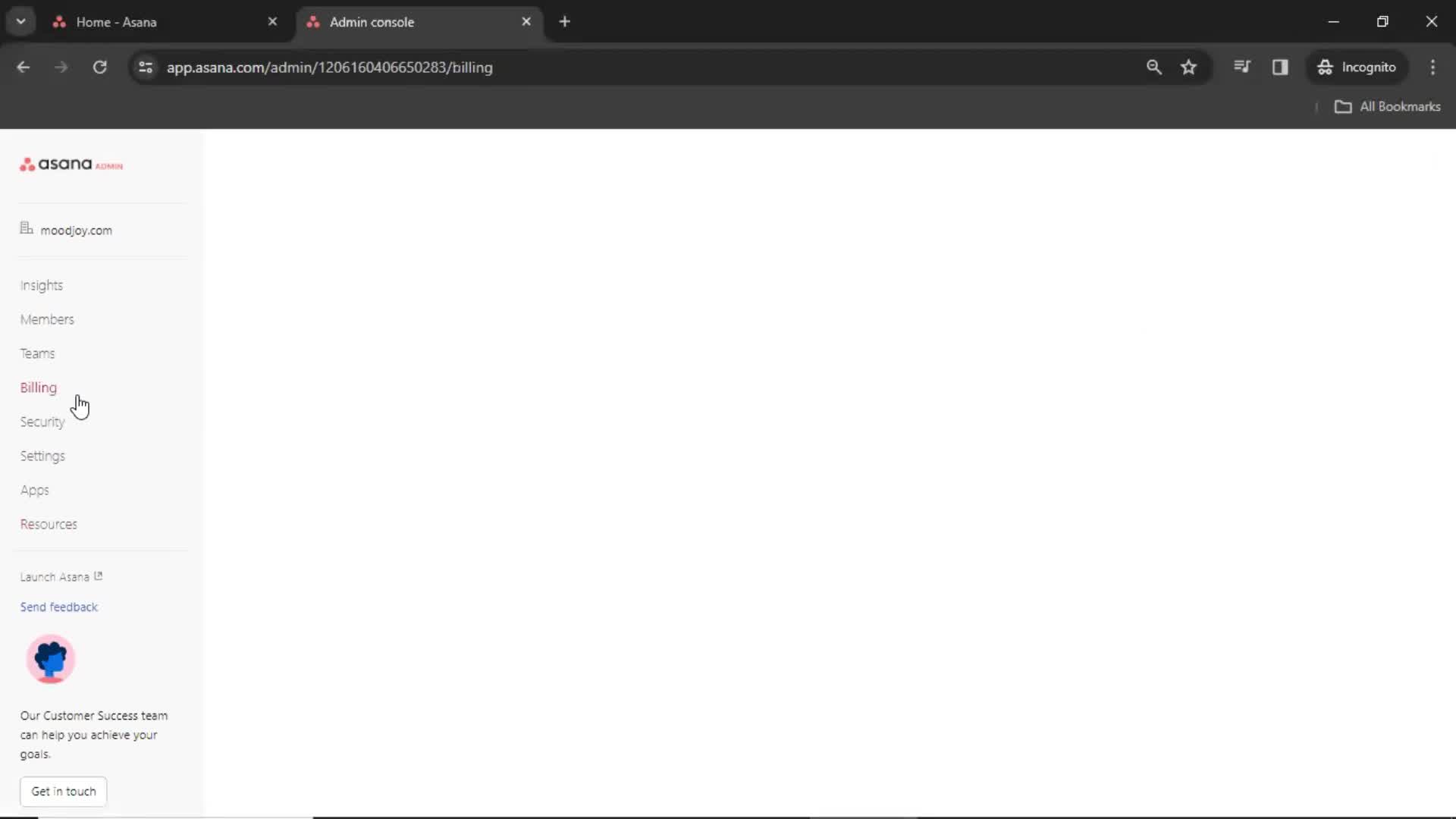The height and width of the screenshot is (819, 1456).
Task: Restore down the browser window
Action: [1382, 22]
